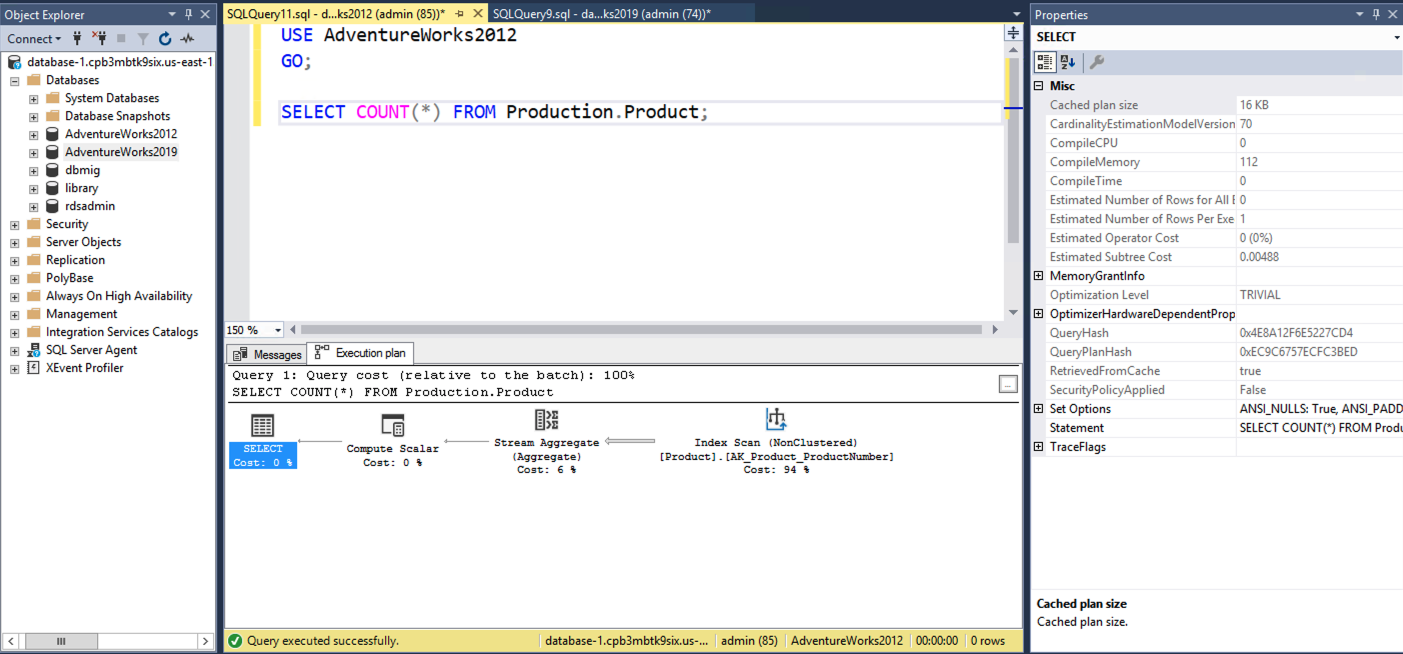Expand the Database Snapshots folder

(34, 116)
